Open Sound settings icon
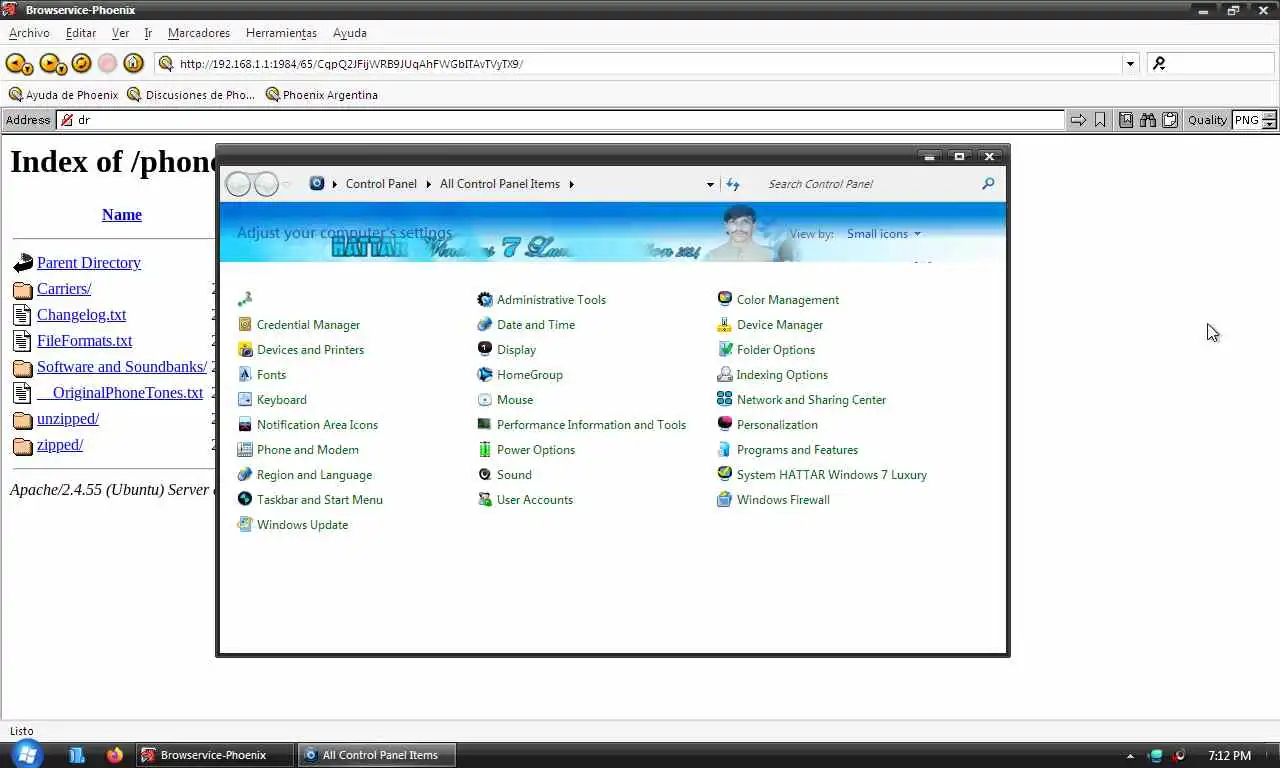Screen dimensions: 1280x768 (x=485, y=475)
